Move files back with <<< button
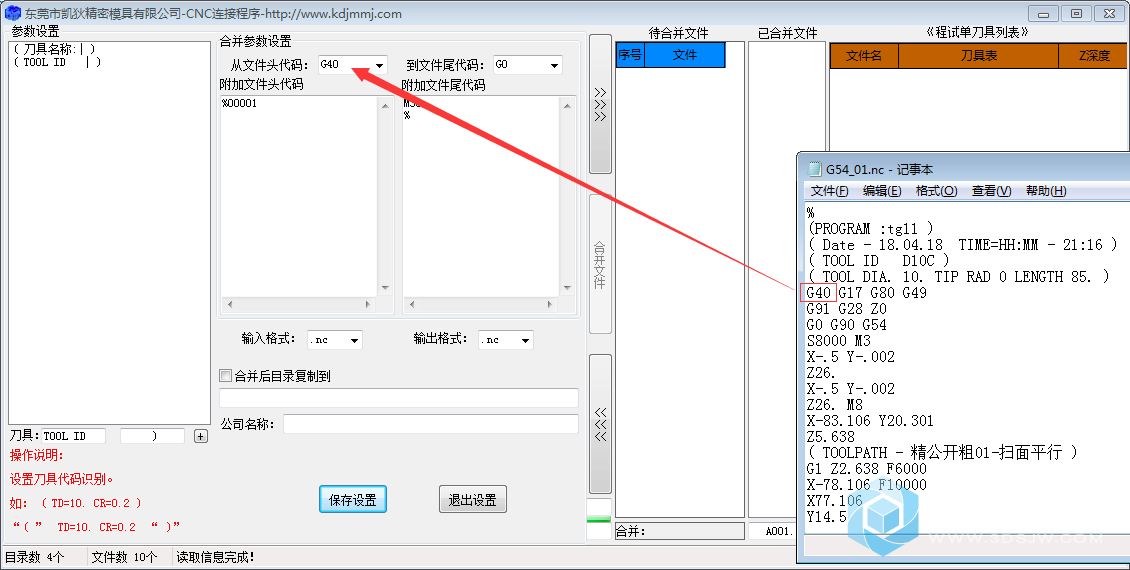The image size is (1130, 570). click(600, 424)
